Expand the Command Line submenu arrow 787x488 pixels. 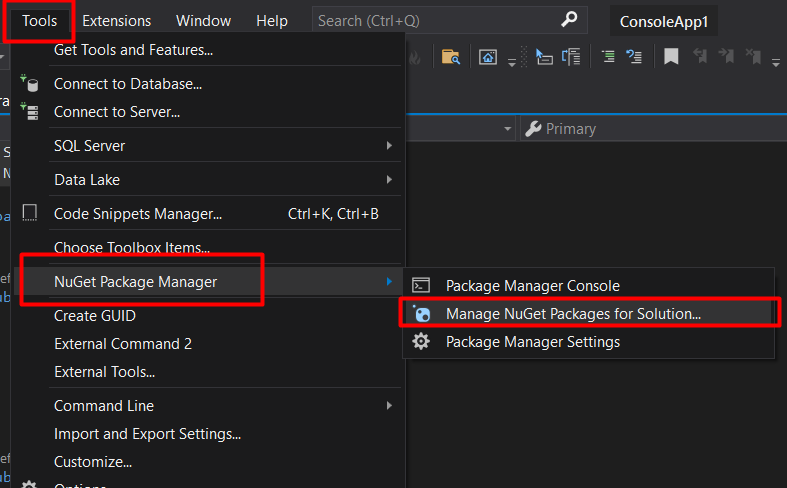(389, 406)
